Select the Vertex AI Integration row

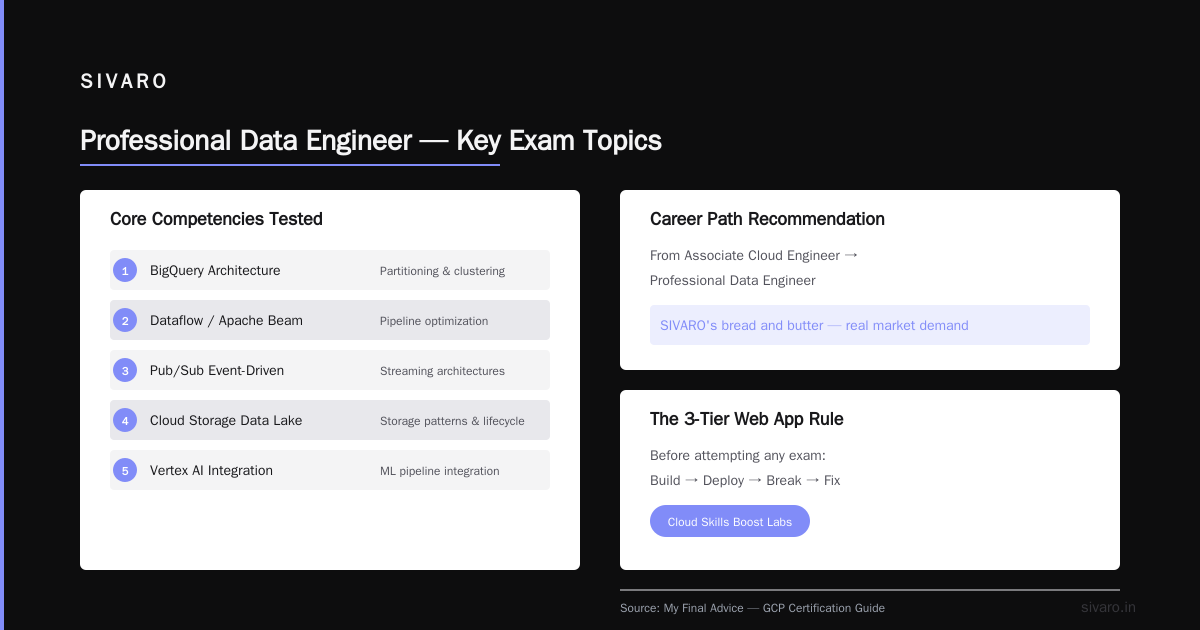pyautogui.click(x=330, y=470)
